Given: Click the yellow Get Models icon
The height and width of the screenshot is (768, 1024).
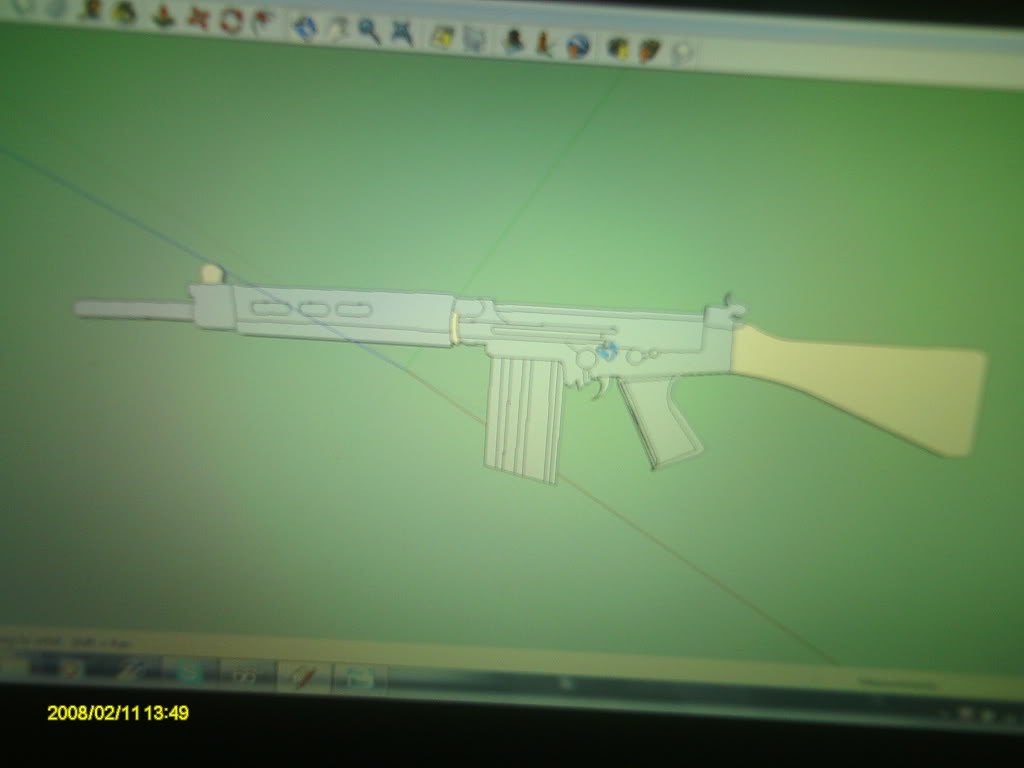Looking at the screenshot, I should tap(442, 37).
